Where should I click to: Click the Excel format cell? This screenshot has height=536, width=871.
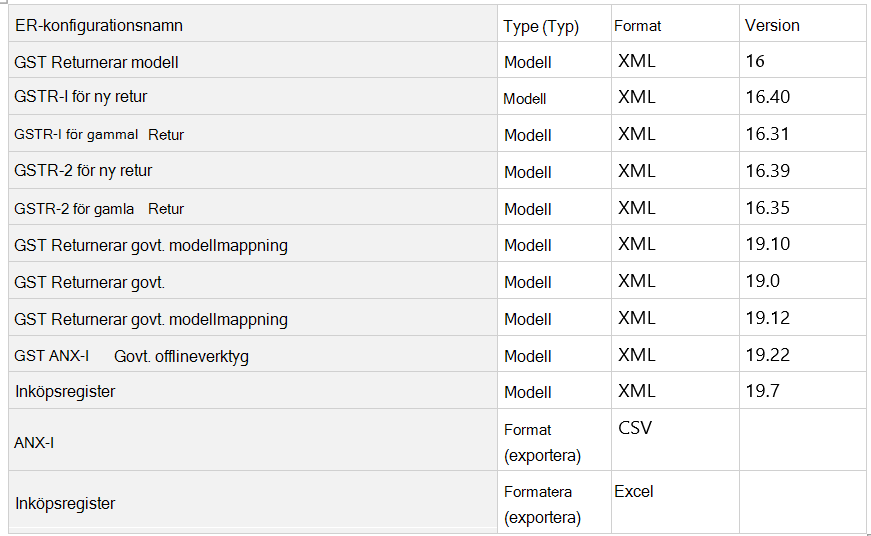675,503
